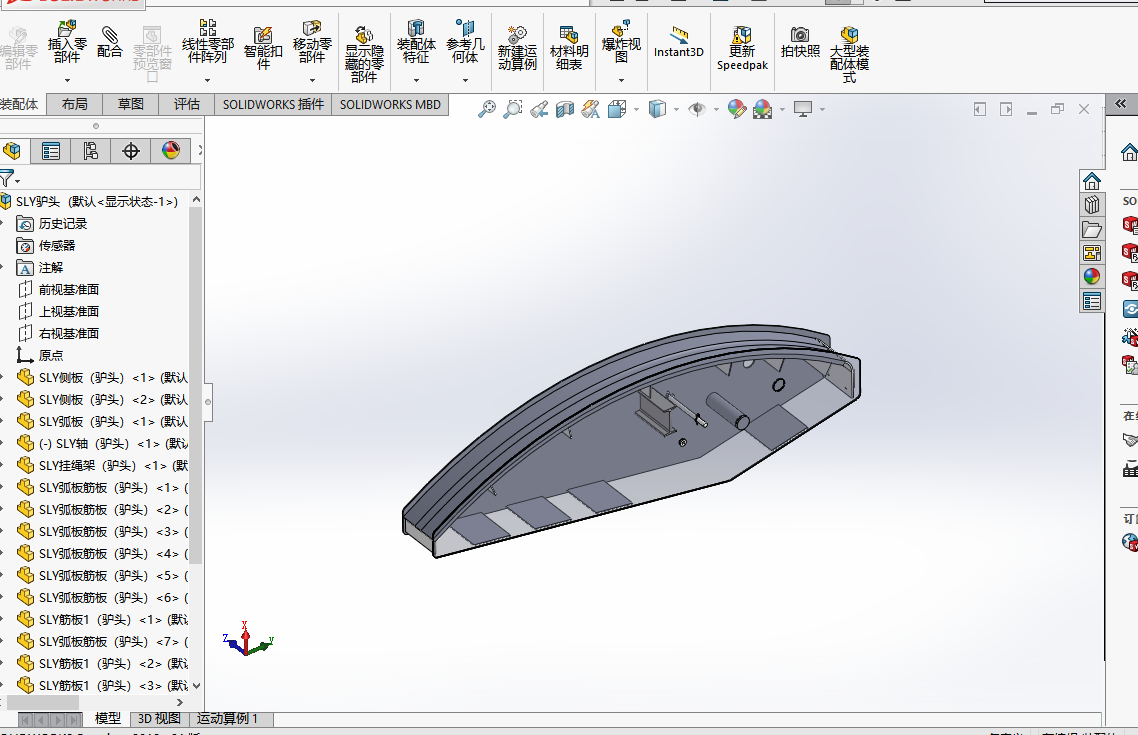Viewport: 1138px width, 735px height.
Task: Start 新建运动算例 (New Motion Study)
Action: pyautogui.click(x=517, y=47)
